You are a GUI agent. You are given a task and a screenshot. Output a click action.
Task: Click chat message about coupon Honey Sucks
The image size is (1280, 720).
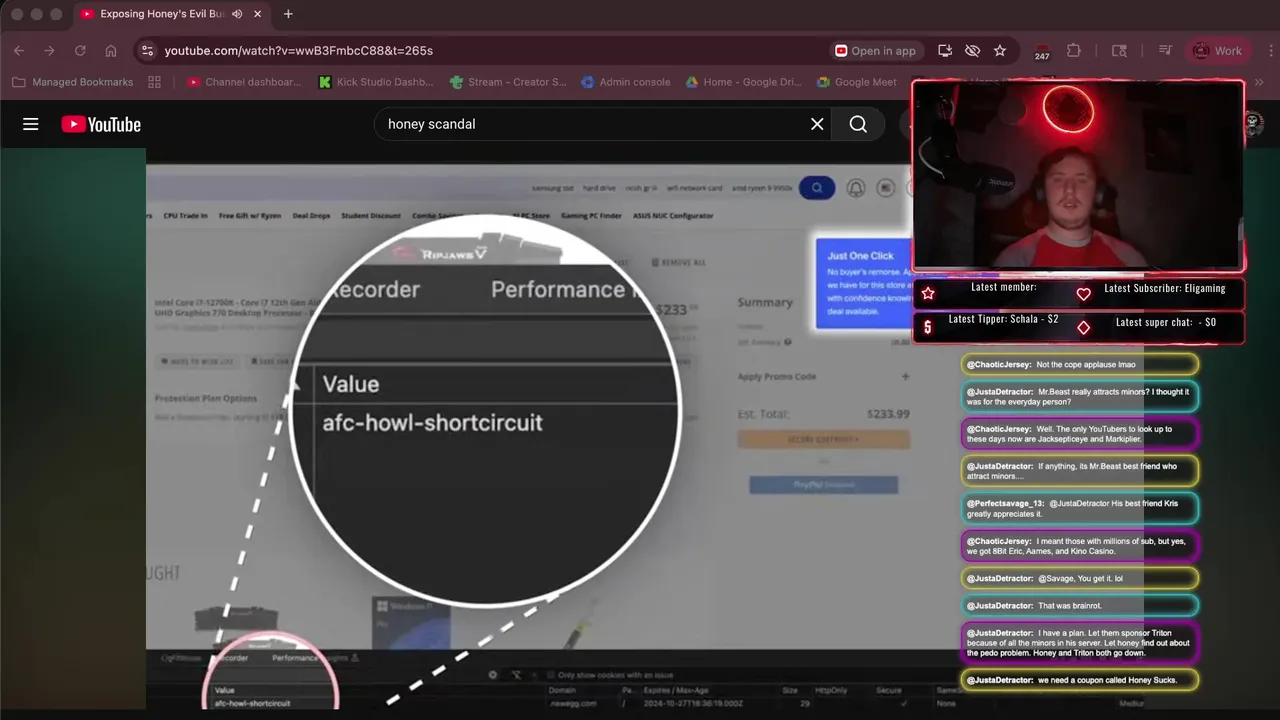tap(1080, 680)
